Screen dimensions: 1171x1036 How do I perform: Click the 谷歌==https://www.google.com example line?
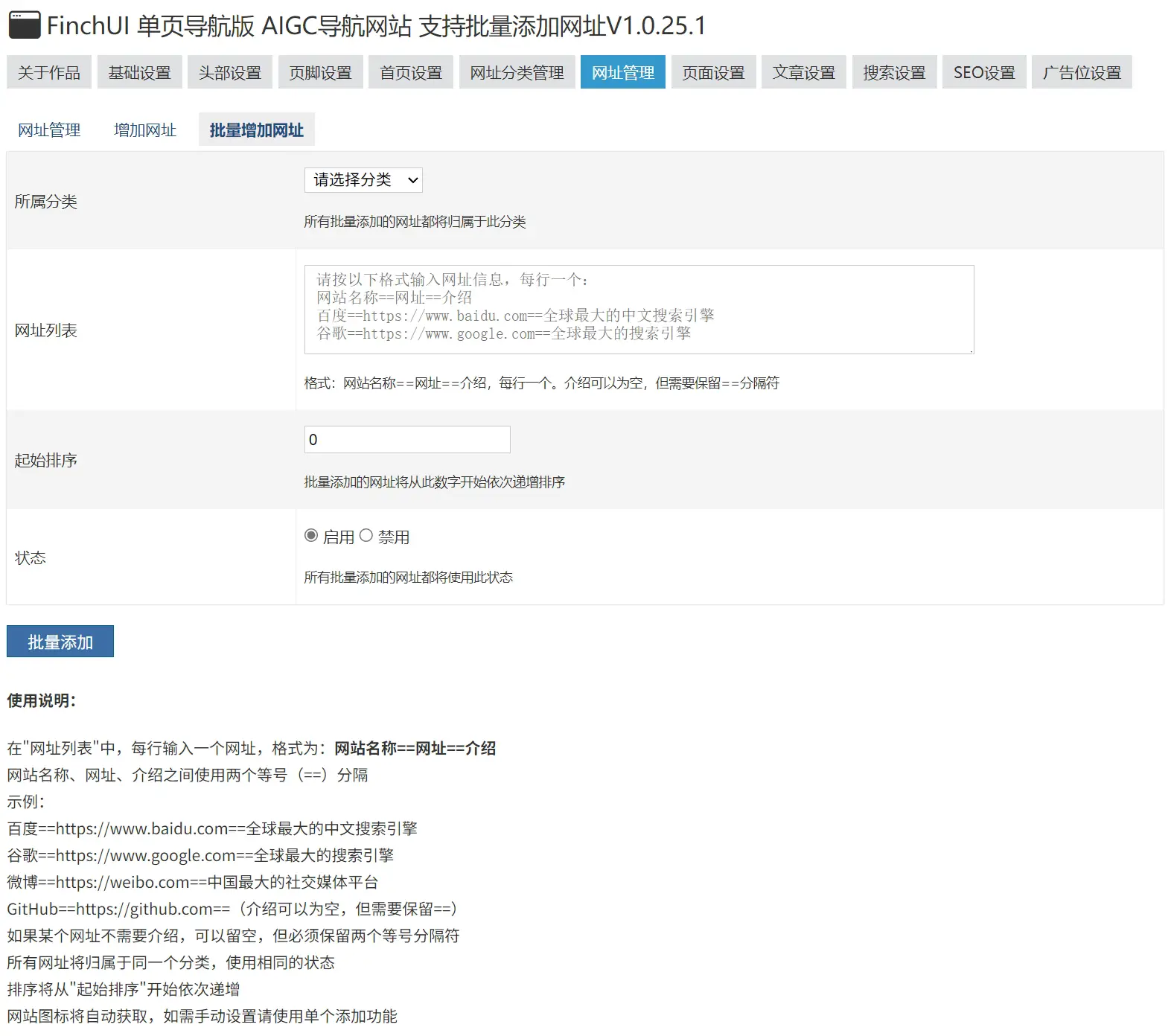tap(200, 856)
